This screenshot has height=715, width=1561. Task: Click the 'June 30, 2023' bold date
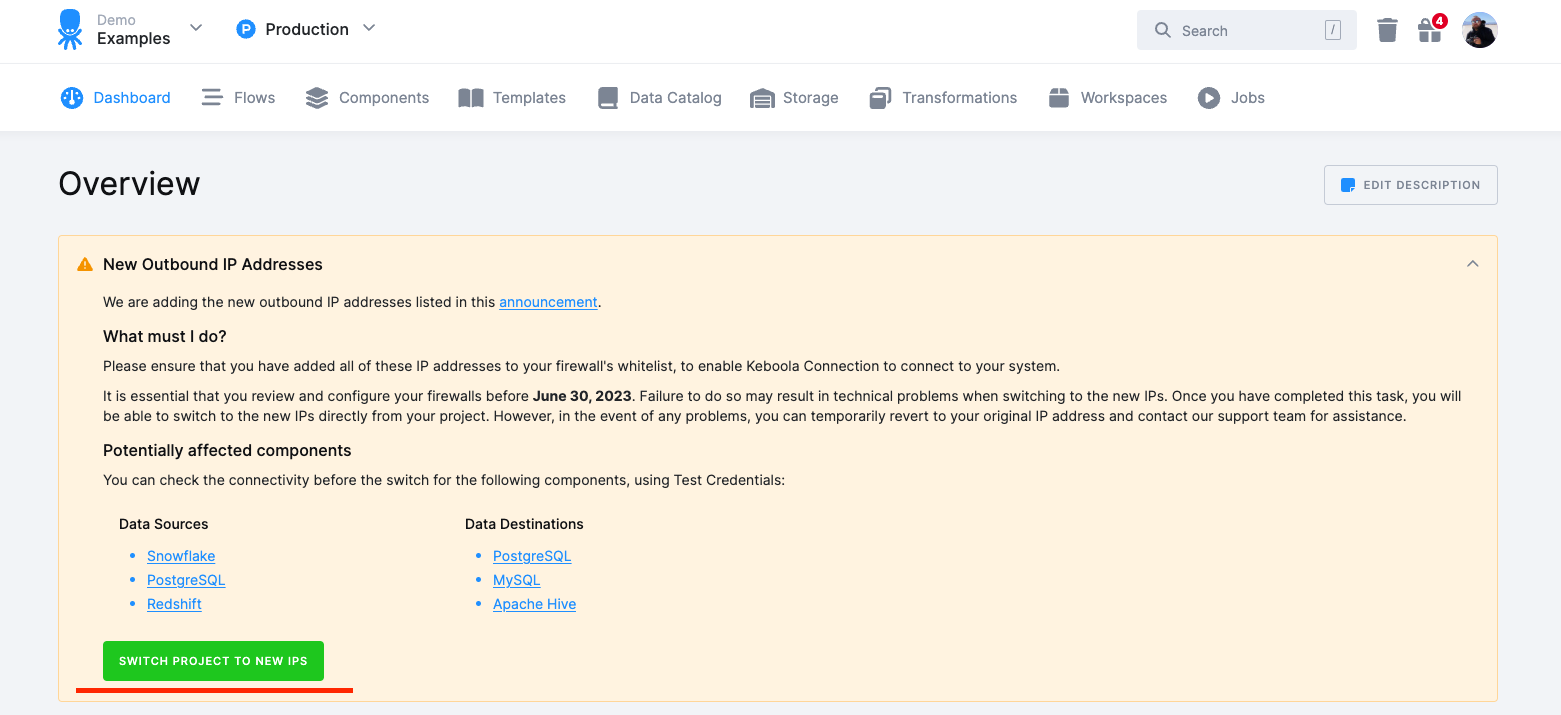pyautogui.click(x=582, y=396)
